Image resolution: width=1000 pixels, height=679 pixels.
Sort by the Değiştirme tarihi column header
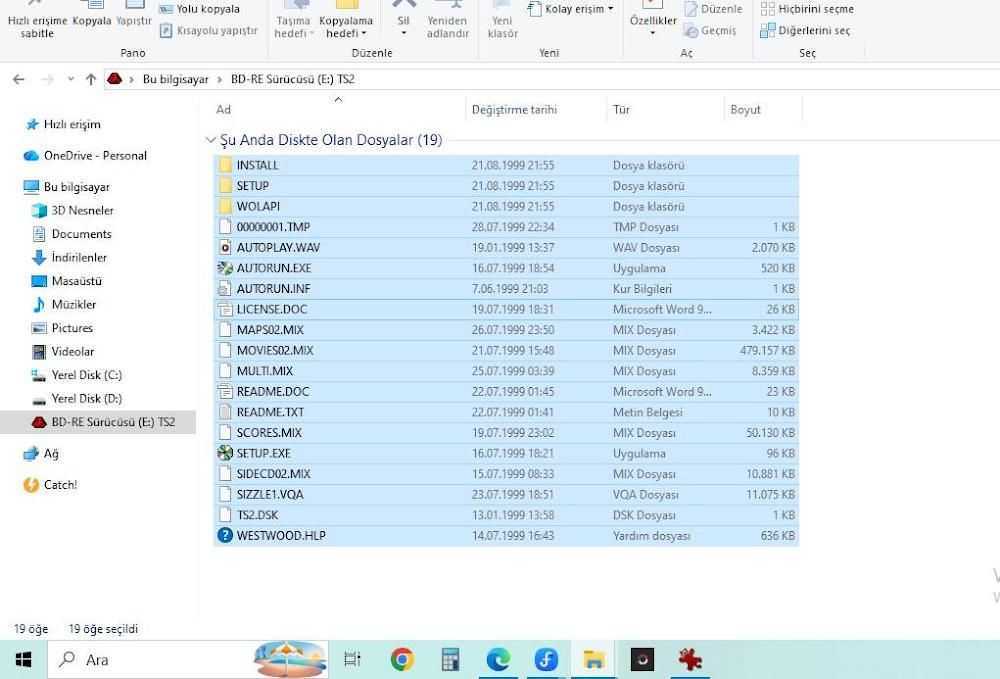(x=536, y=109)
